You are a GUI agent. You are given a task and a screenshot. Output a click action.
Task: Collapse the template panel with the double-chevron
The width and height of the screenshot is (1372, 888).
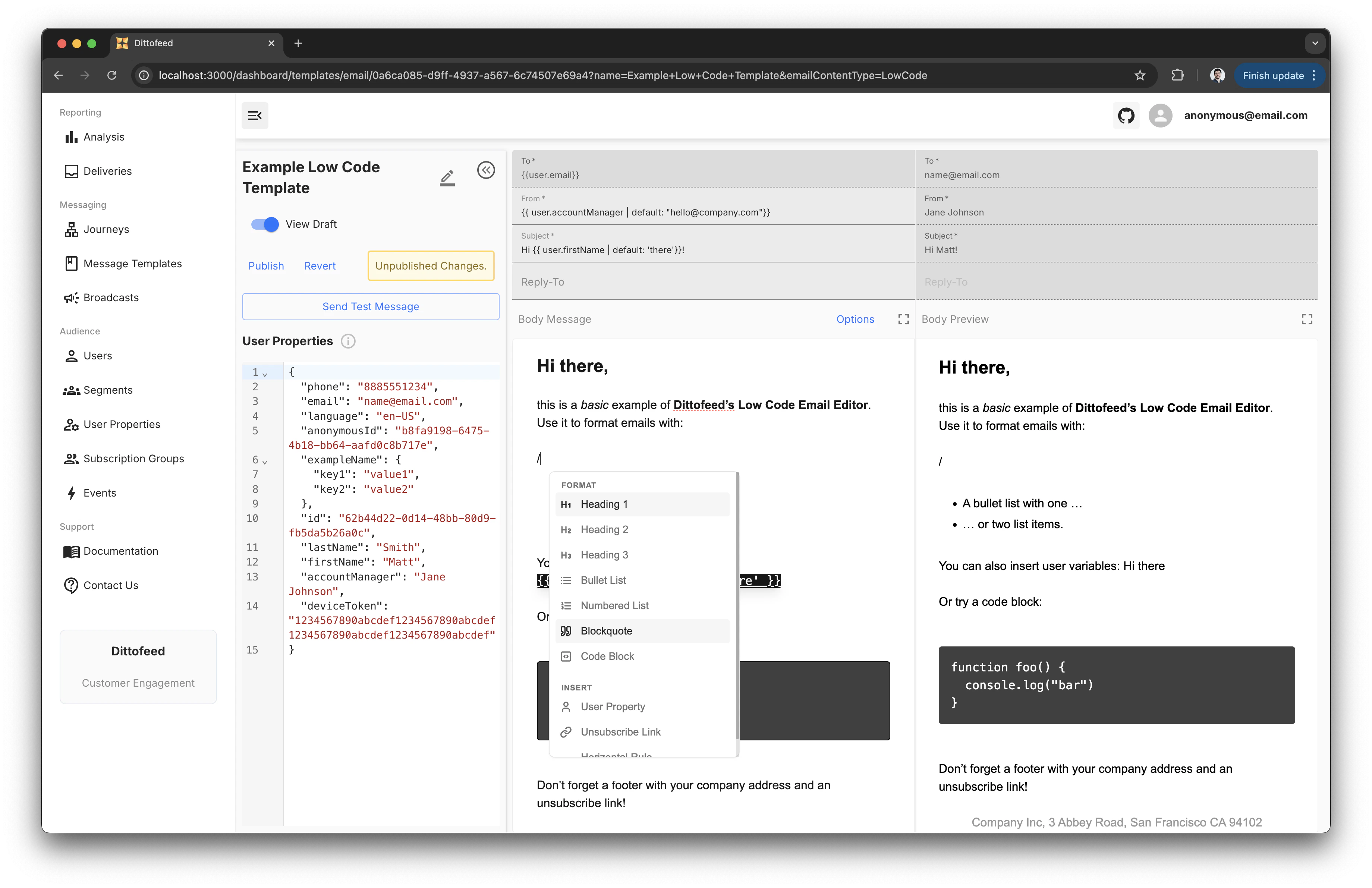(x=486, y=170)
